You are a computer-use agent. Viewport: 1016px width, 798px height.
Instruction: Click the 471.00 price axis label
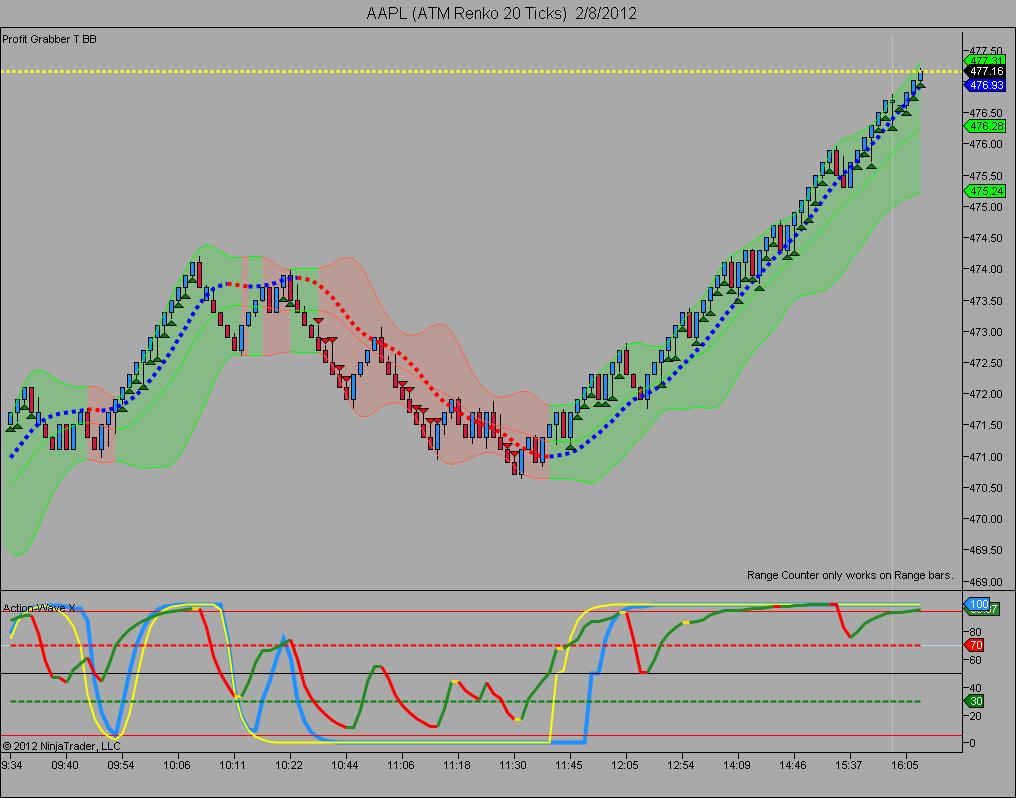coord(986,457)
